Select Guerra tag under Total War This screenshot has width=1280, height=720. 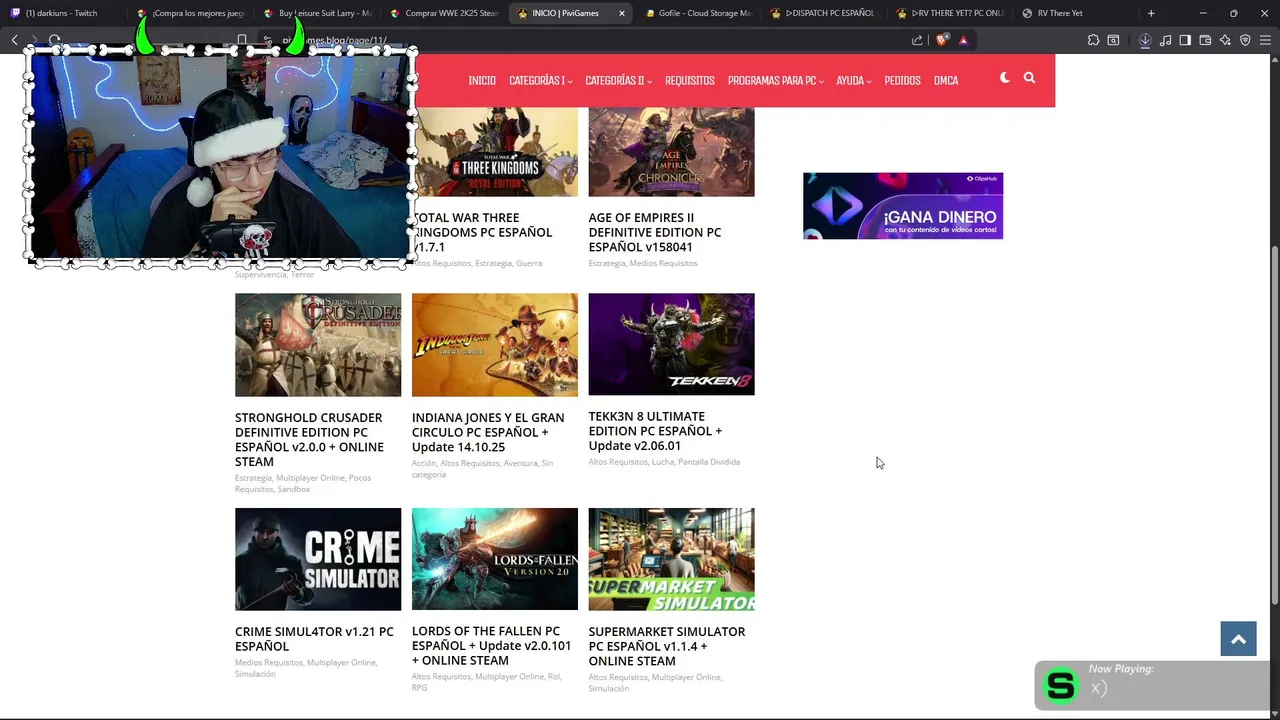point(529,263)
